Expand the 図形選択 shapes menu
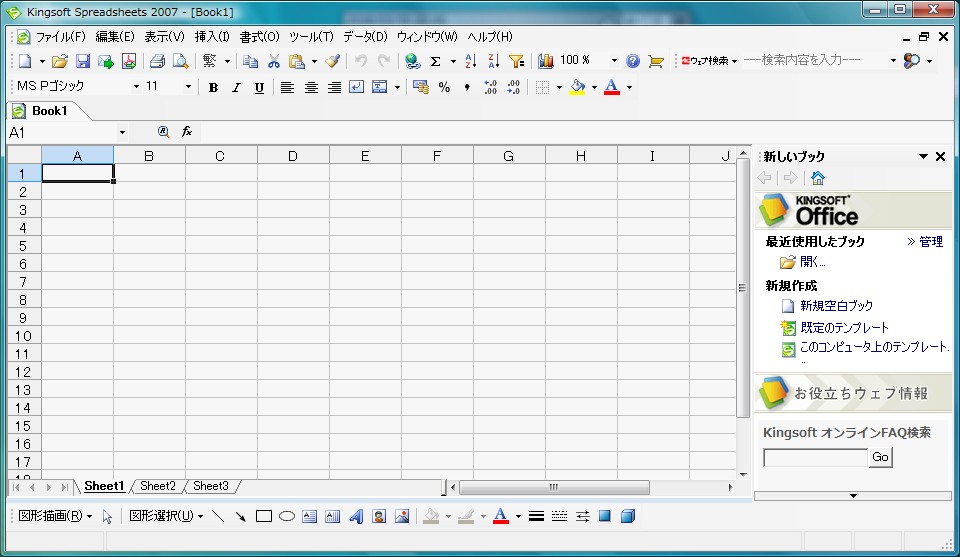Screen dimensions: 960x557 [166, 516]
